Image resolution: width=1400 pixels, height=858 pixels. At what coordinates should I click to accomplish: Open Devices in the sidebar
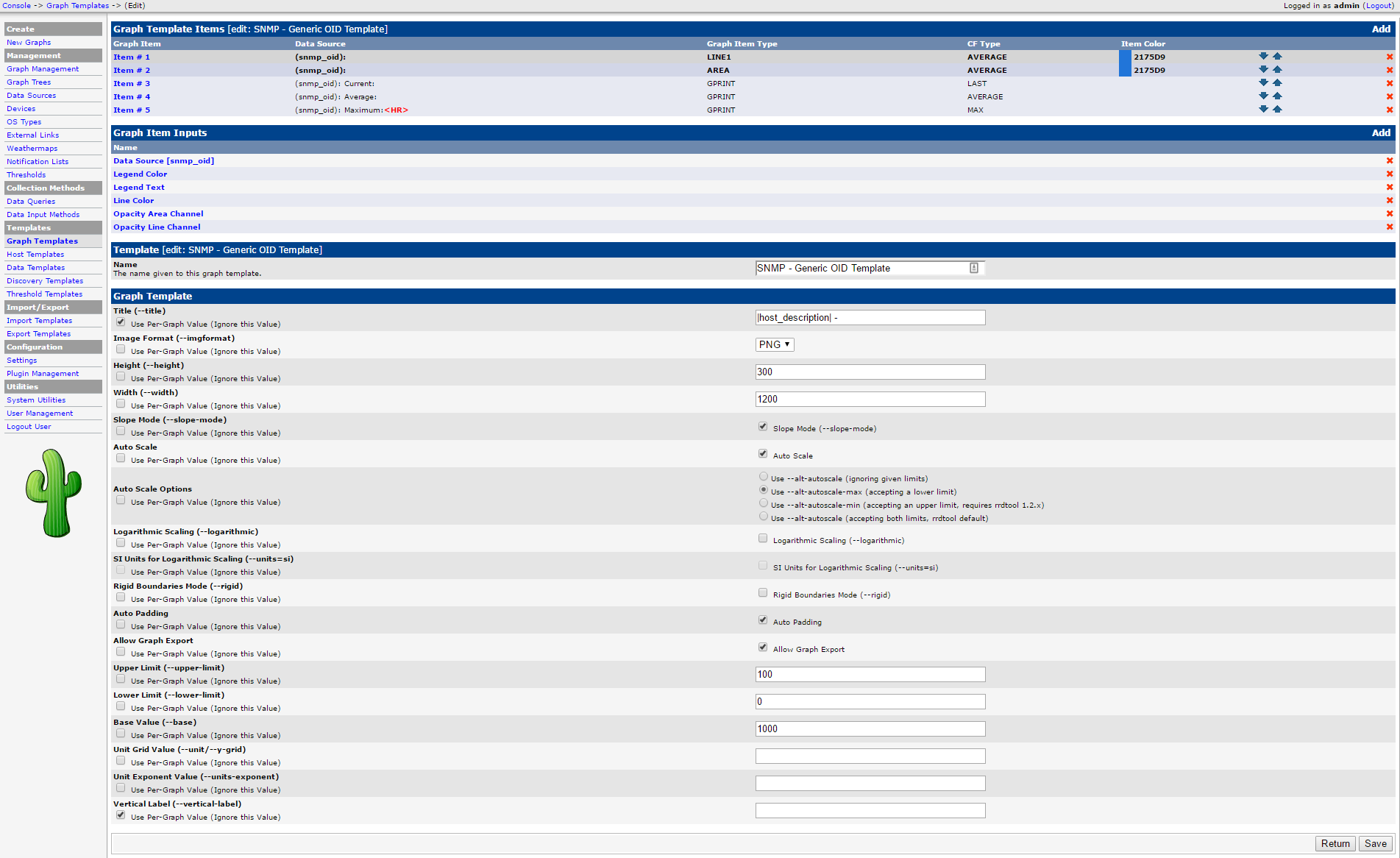tap(21, 109)
